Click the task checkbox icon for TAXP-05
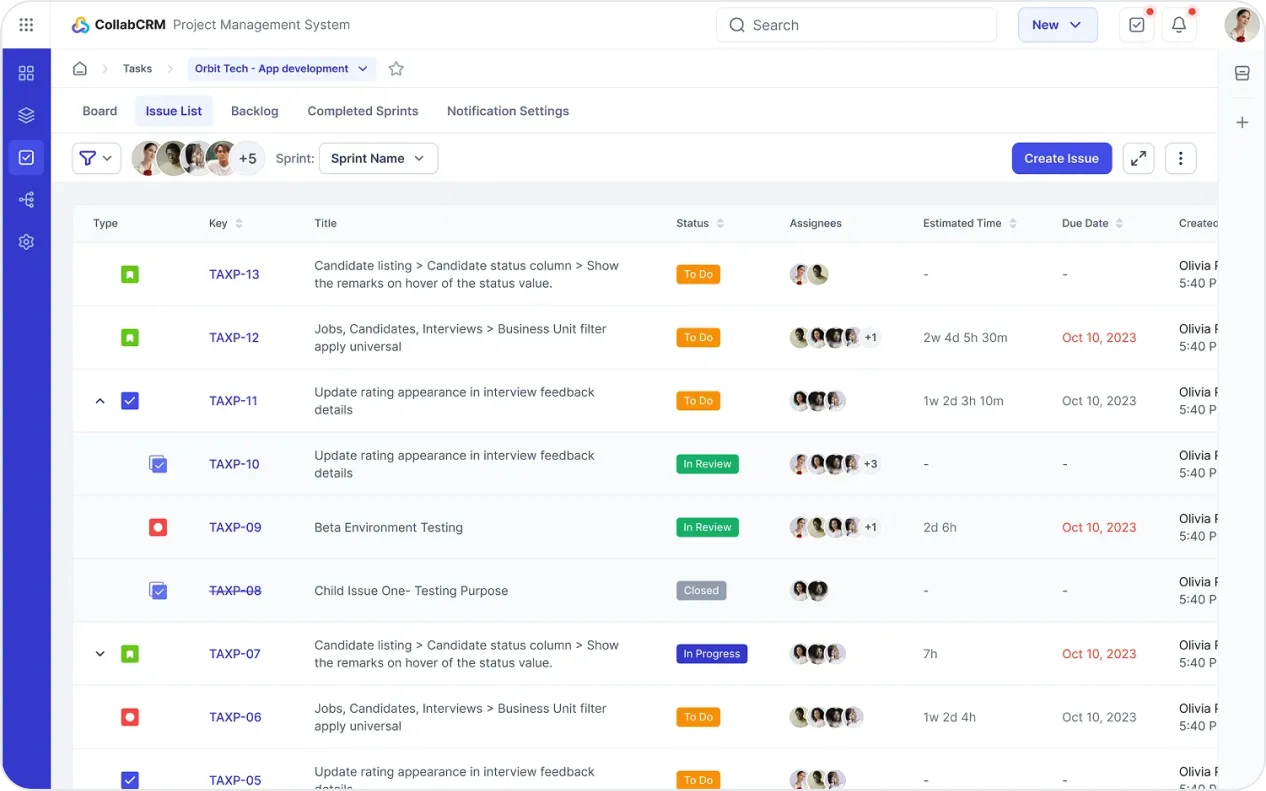This screenshot has width=1266, height=791. tap(129, 780)
